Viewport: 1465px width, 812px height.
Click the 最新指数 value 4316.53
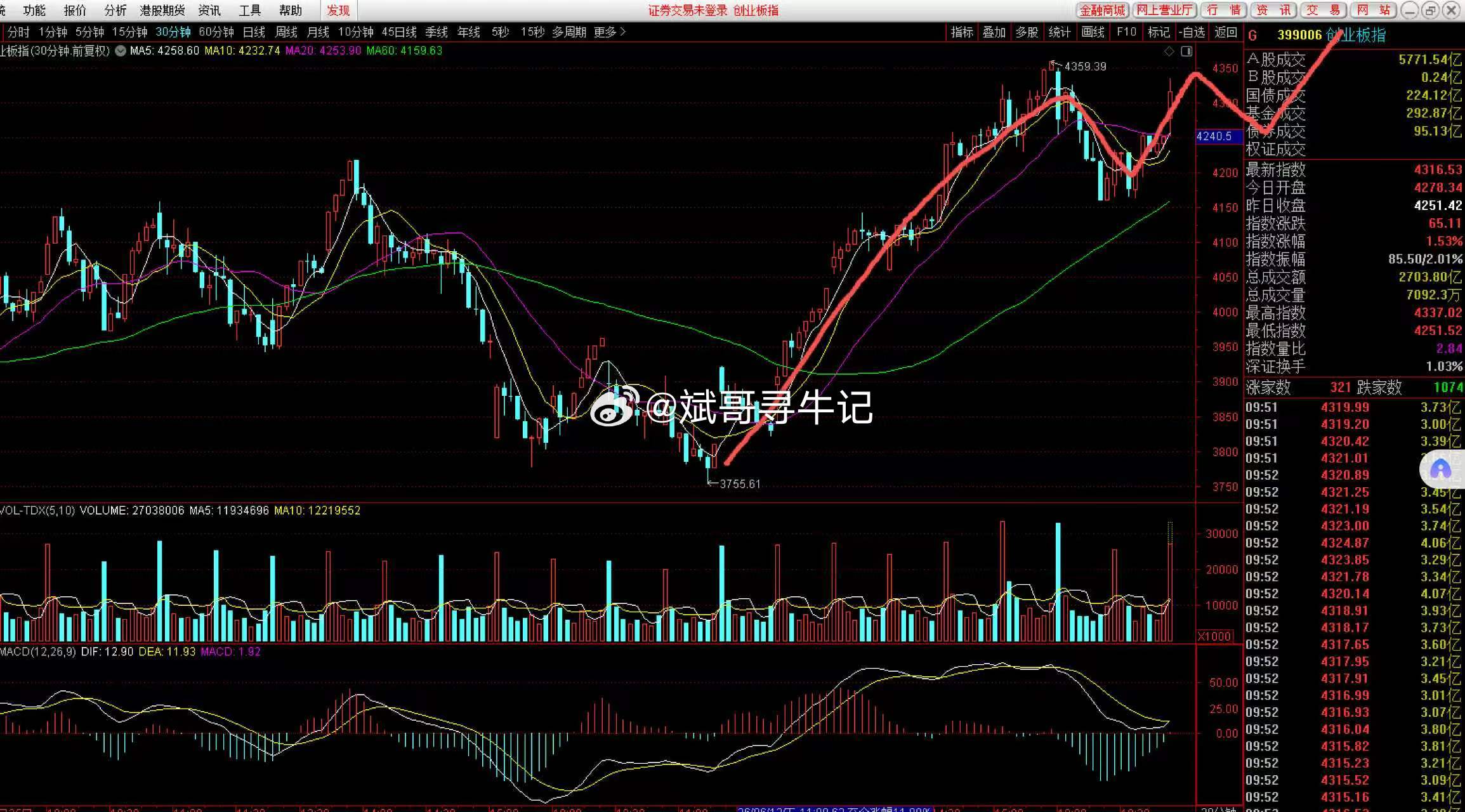click(1438, 169)
